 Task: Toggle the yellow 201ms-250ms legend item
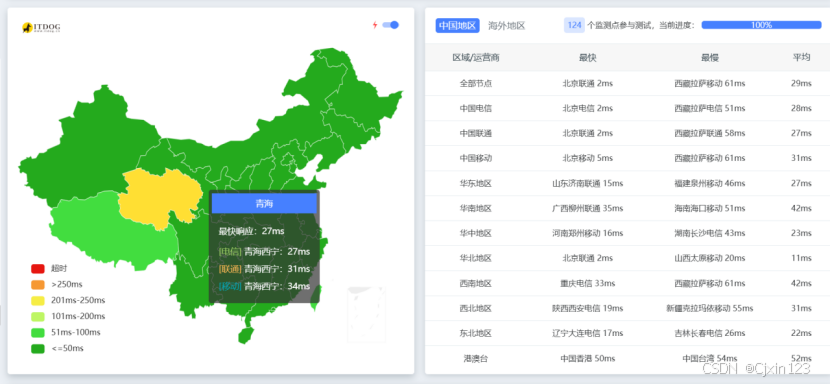pos(68,300)
